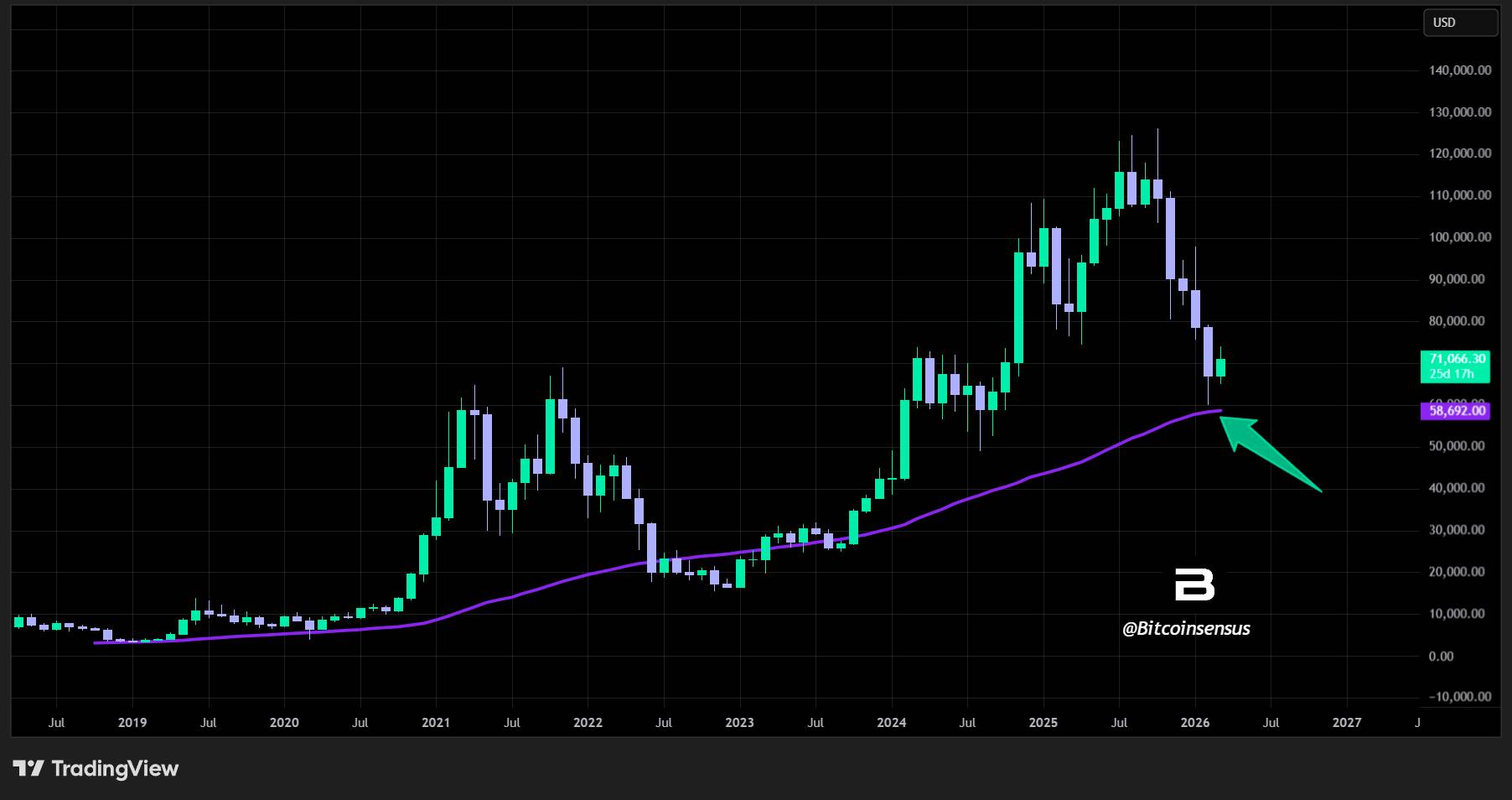Click the white Bitcoinsensus B logo
The height and width of the screenshot is (800, 1512).
(1194, 584)
